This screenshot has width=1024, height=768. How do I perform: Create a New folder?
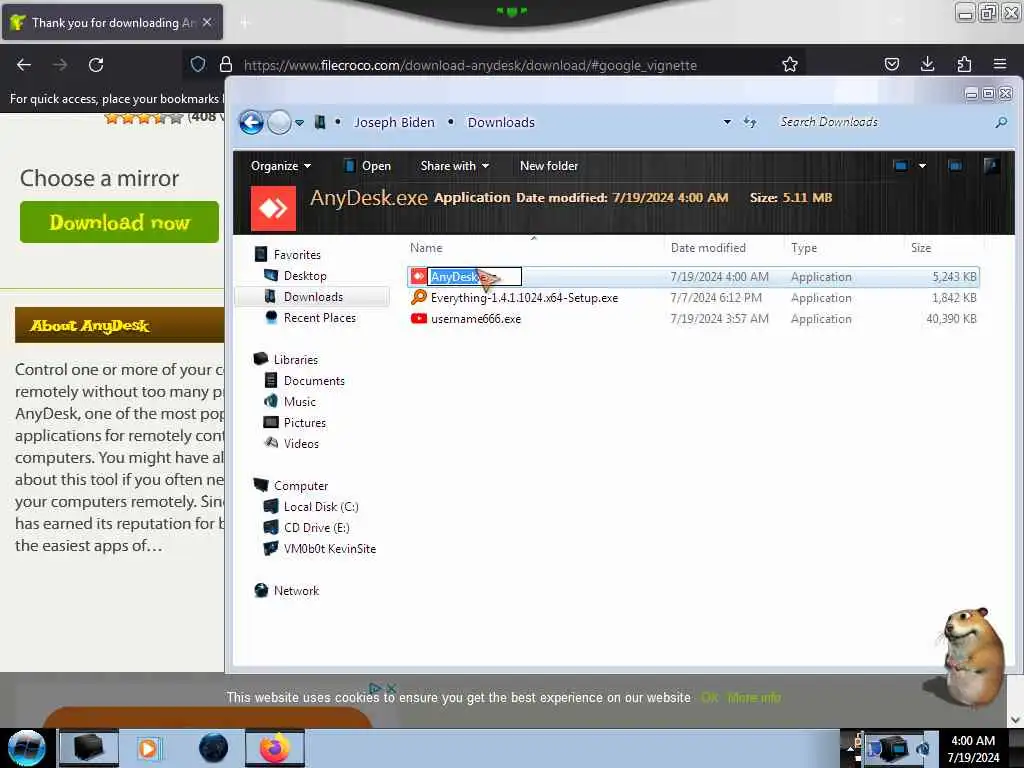(x=549, y=166)
